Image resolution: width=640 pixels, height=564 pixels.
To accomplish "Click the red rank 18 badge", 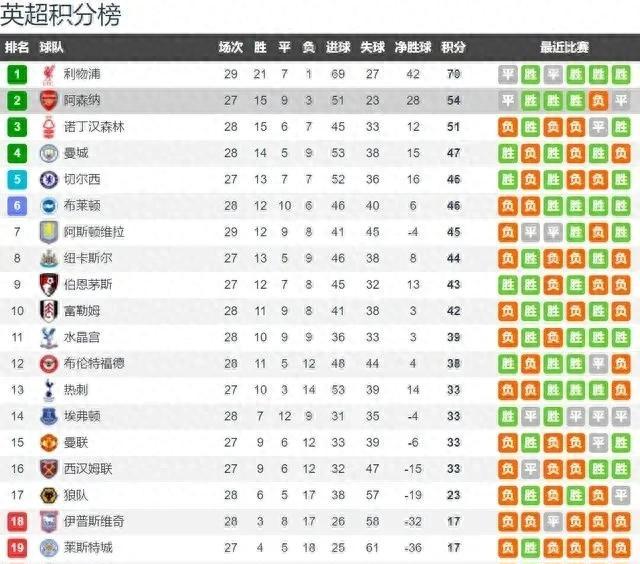I will pos(17,522).
